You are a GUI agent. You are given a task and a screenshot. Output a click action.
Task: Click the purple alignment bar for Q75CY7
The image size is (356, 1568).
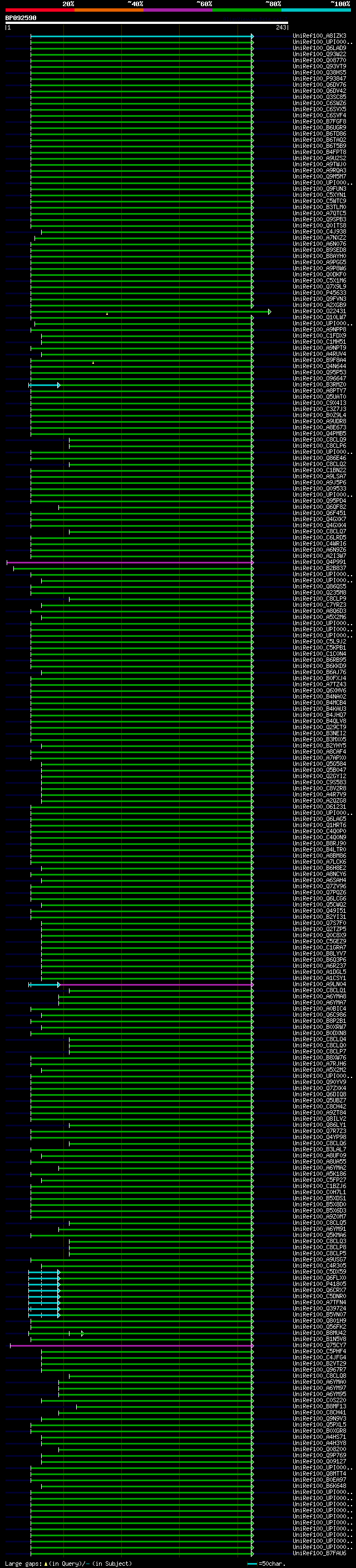[x=131, y=1346]
